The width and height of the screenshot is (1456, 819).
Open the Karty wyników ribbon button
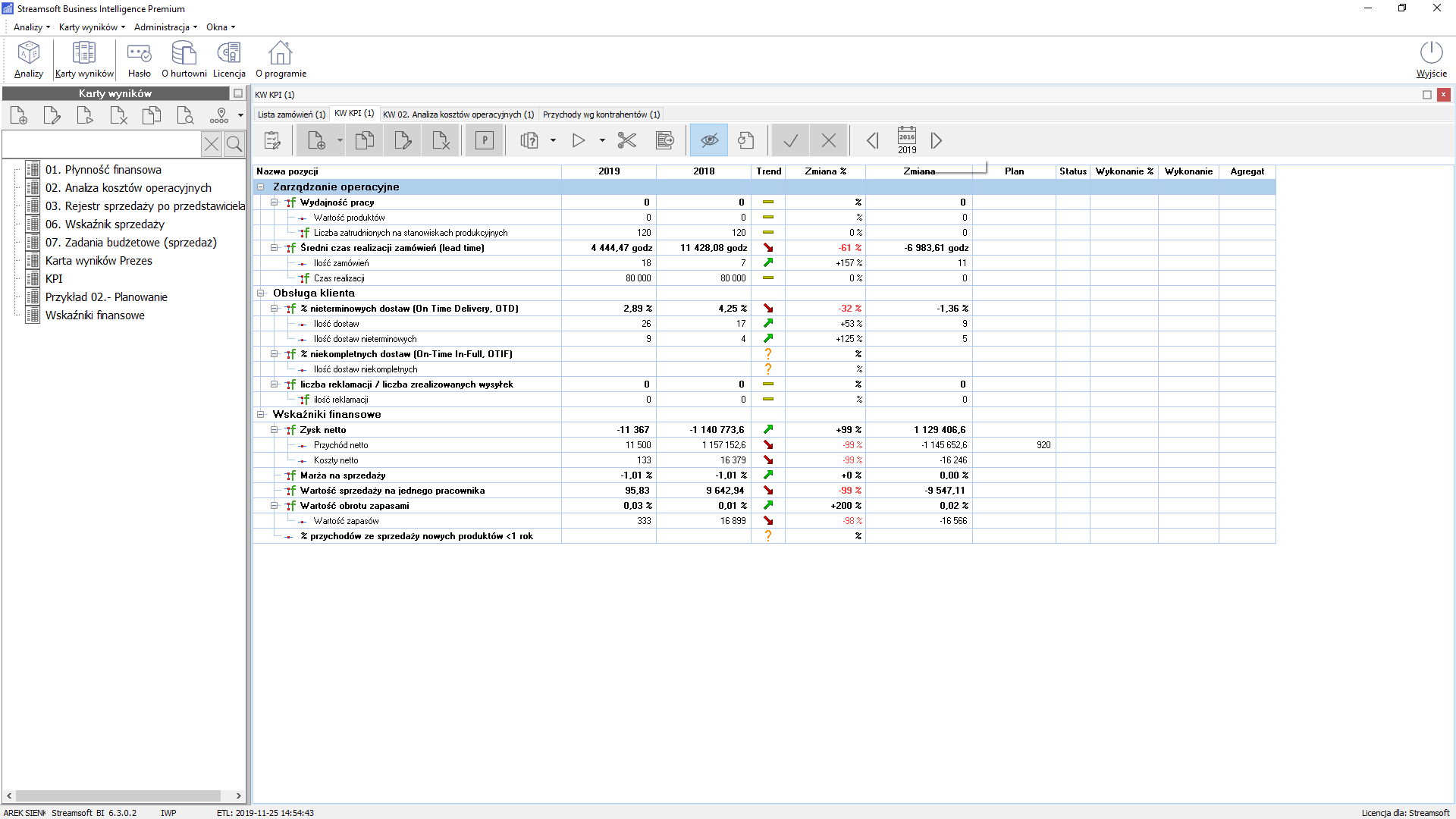[84, 59]
